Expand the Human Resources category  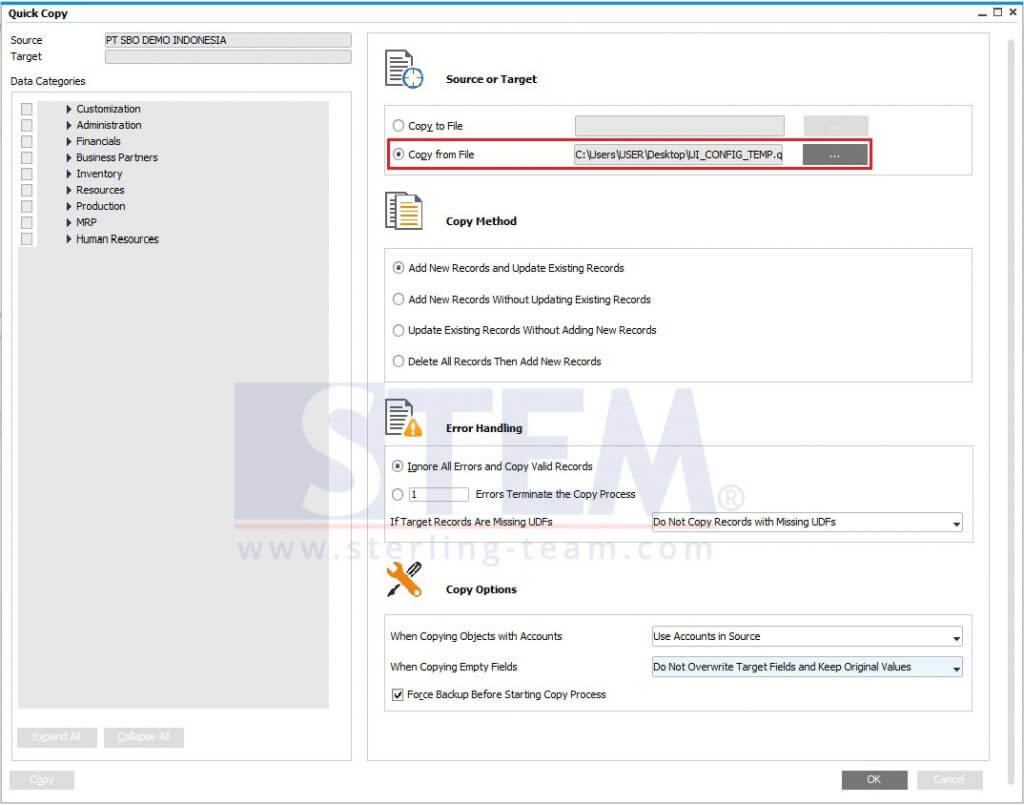[69, 239]
